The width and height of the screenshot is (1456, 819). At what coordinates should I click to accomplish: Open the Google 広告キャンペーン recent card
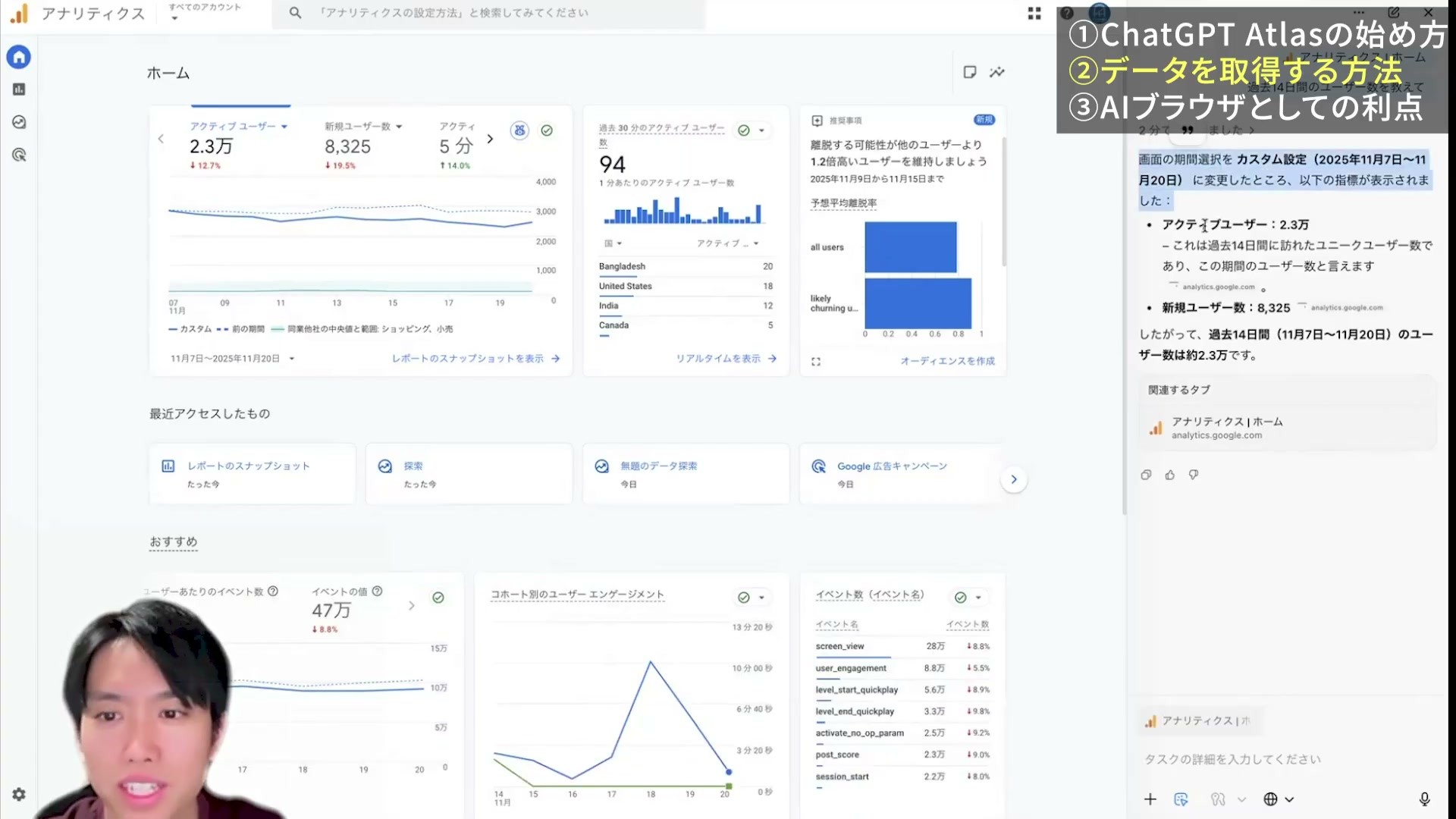tap(902, 475)
